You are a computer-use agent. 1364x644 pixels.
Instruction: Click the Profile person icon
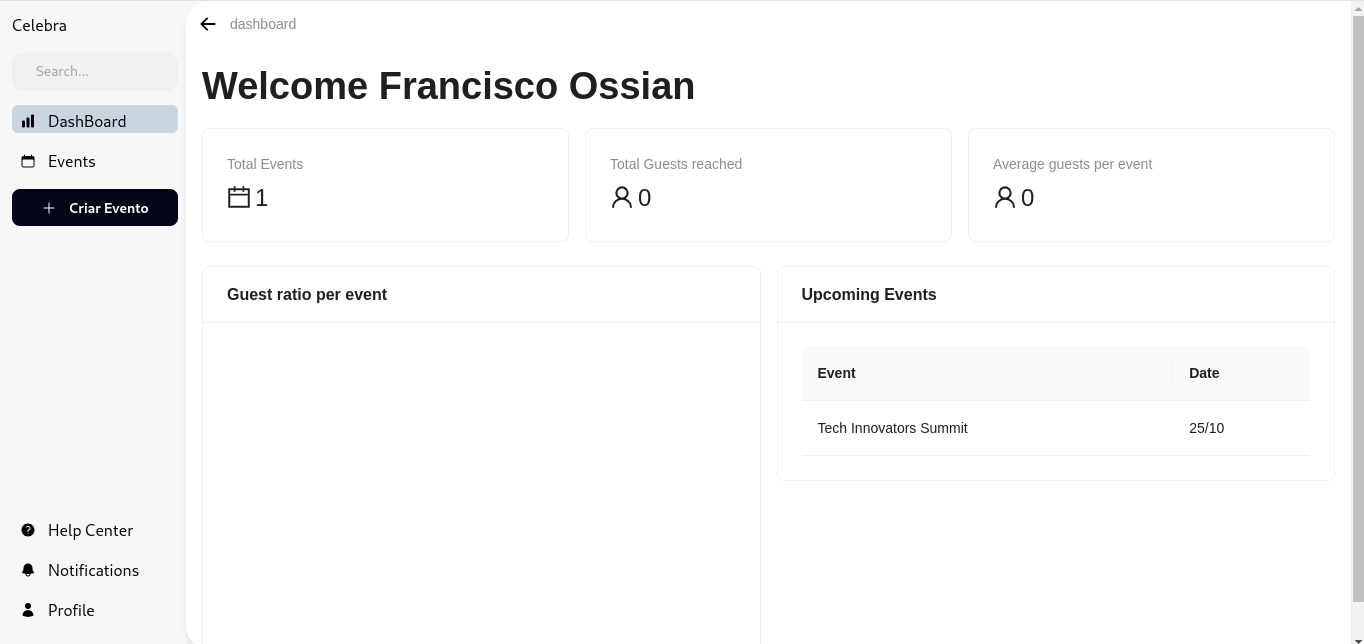tap(28, 610)
